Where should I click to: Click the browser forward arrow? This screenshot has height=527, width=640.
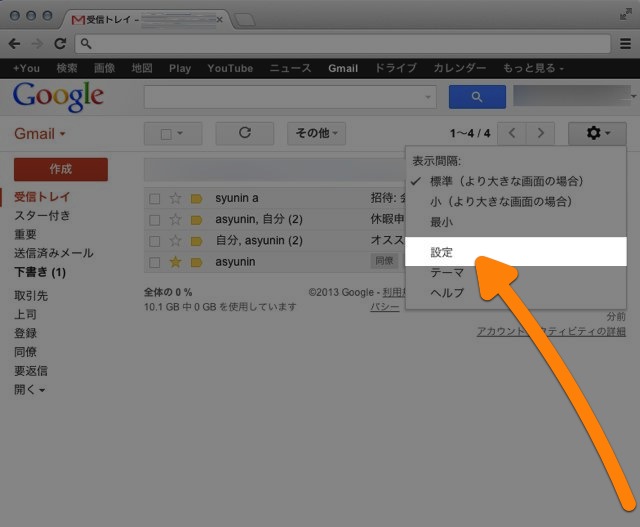pos(38,43)
